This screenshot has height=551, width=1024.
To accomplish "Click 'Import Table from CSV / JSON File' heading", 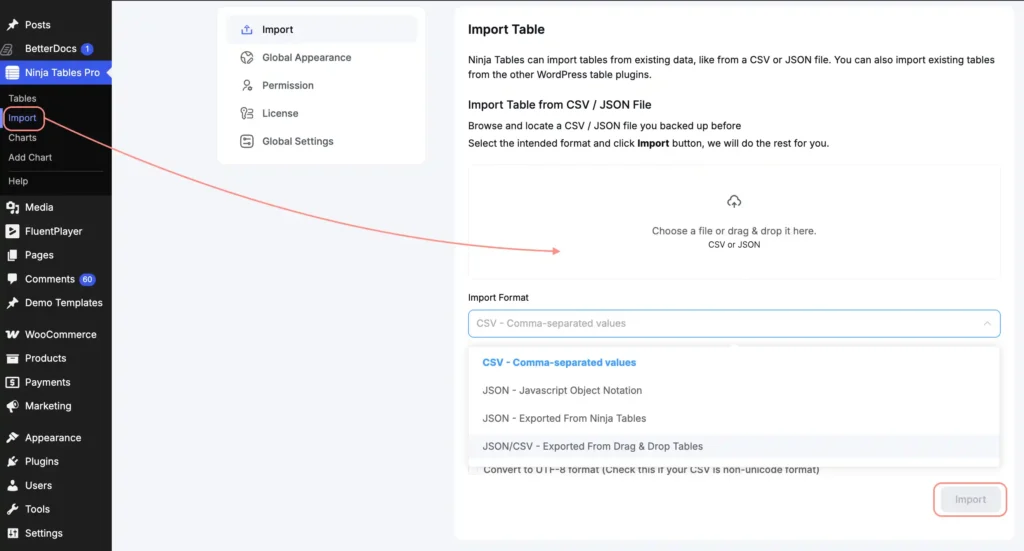I will 560,105.
